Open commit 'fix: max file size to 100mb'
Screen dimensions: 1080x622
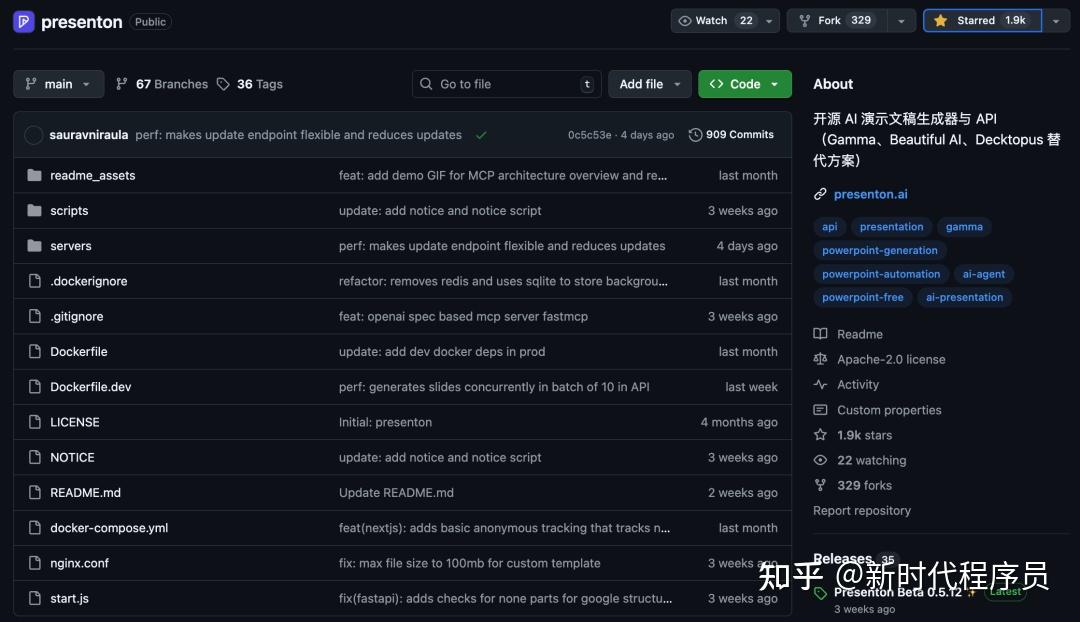point(469,563)
